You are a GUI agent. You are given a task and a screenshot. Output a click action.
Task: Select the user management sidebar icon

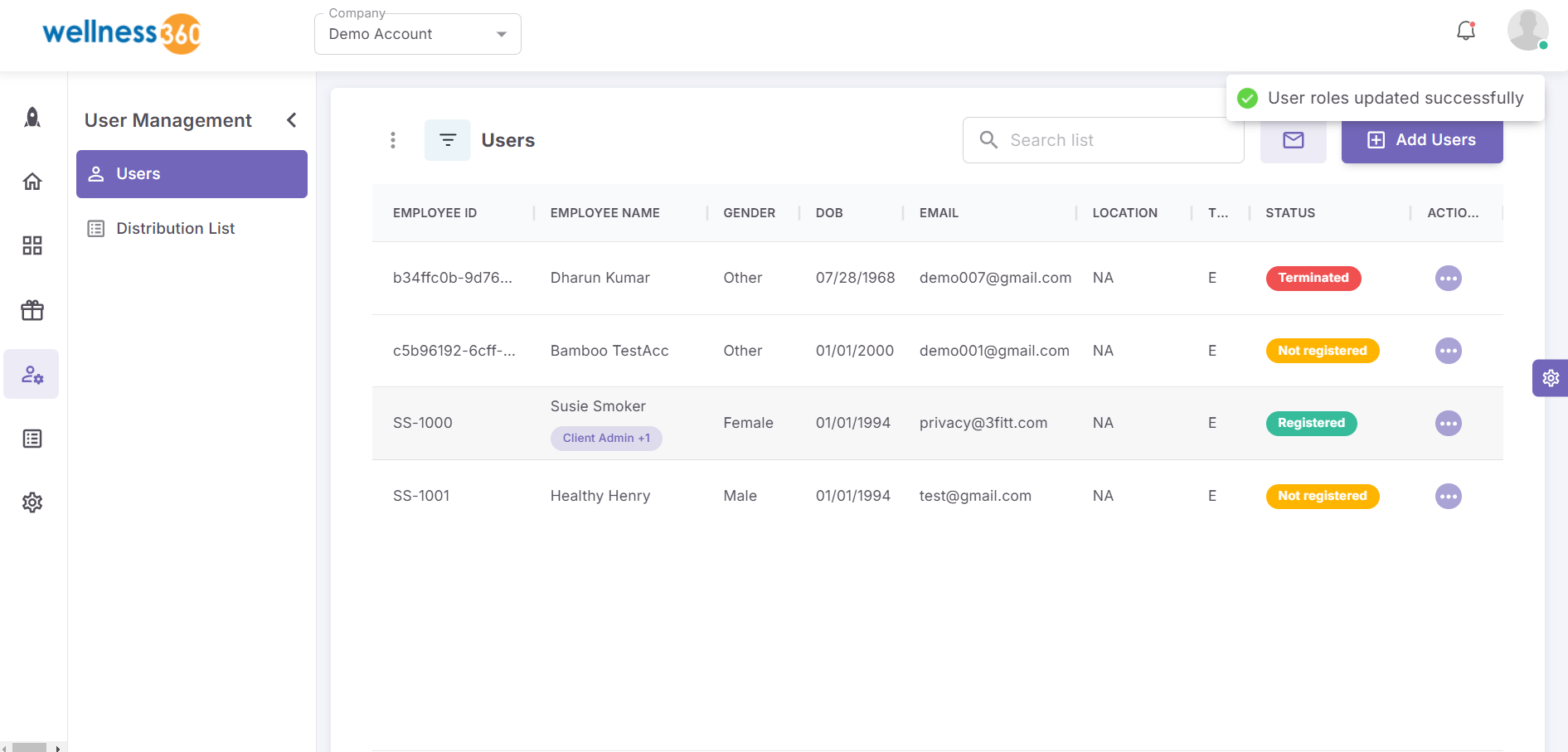(x=32, y=374)
